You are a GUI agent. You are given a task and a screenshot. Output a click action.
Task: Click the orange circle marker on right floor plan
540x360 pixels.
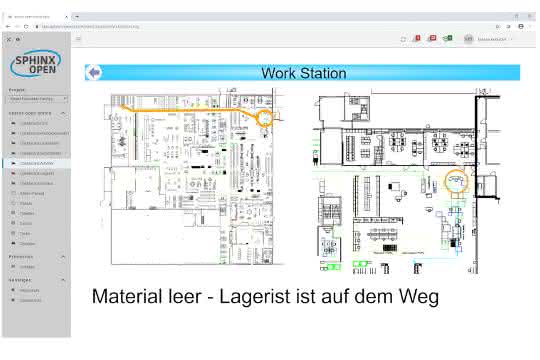[456, 181]
